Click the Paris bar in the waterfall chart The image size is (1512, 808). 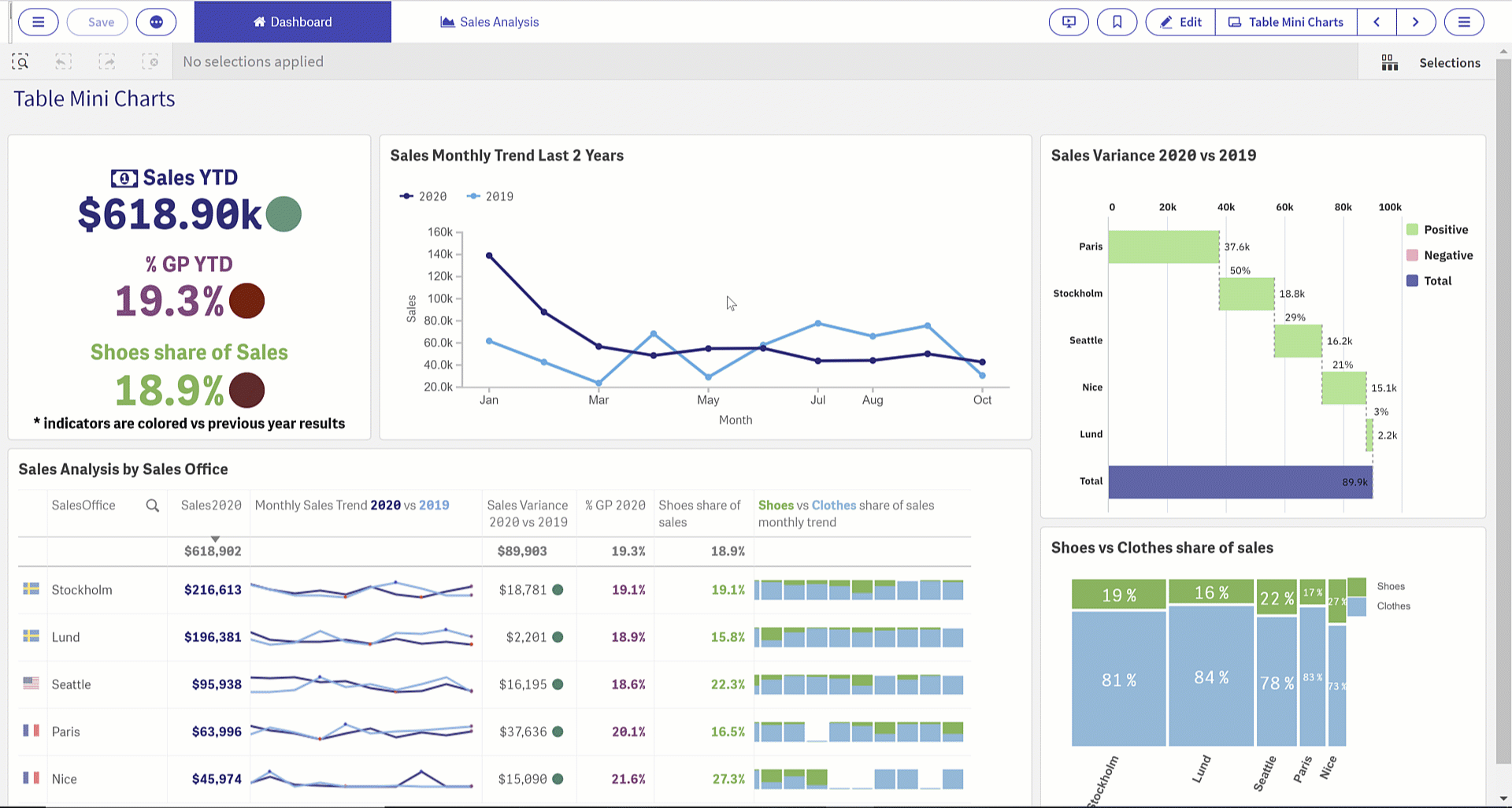(1163, 246)
